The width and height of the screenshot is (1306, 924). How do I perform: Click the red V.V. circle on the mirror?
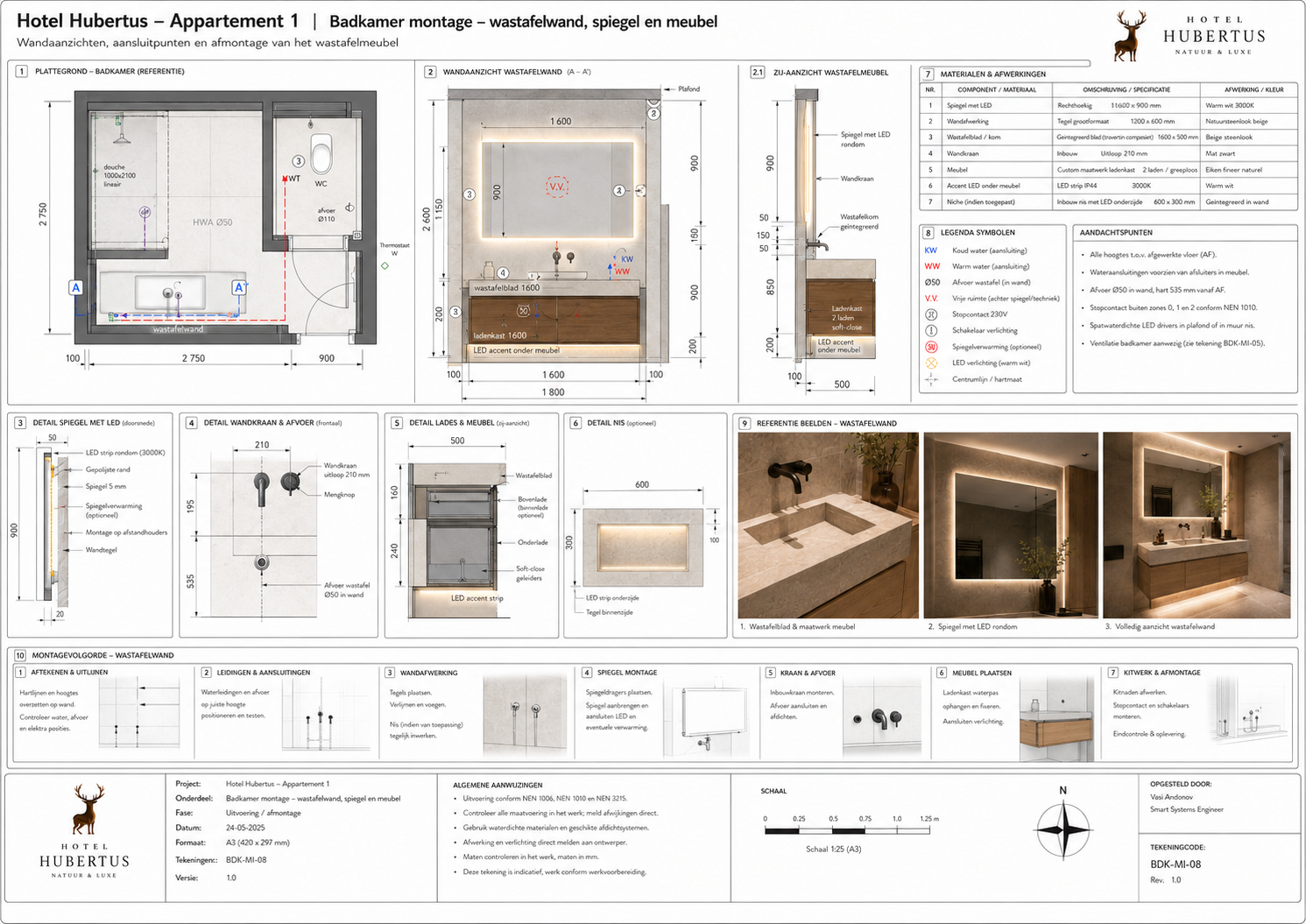[x=557, y=187]
